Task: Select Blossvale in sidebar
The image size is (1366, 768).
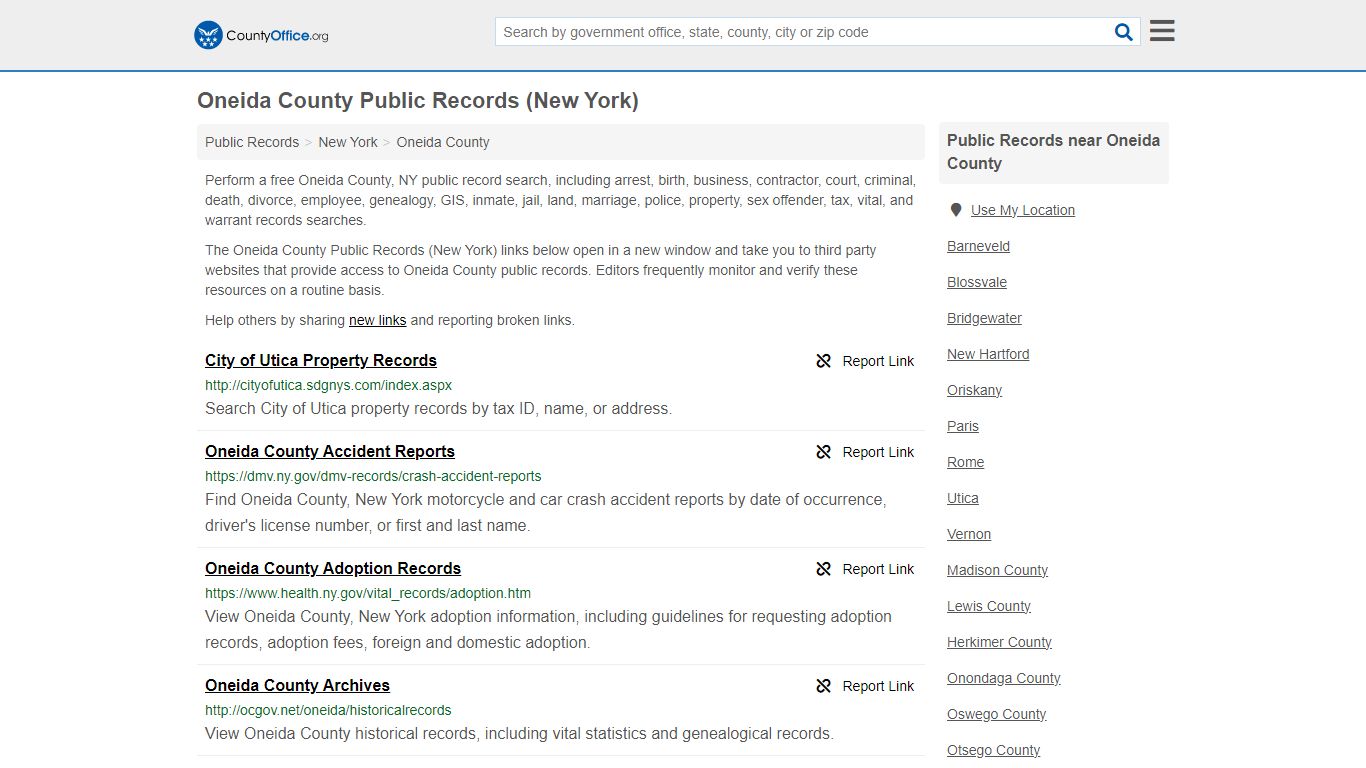Action: pos(977,282)
